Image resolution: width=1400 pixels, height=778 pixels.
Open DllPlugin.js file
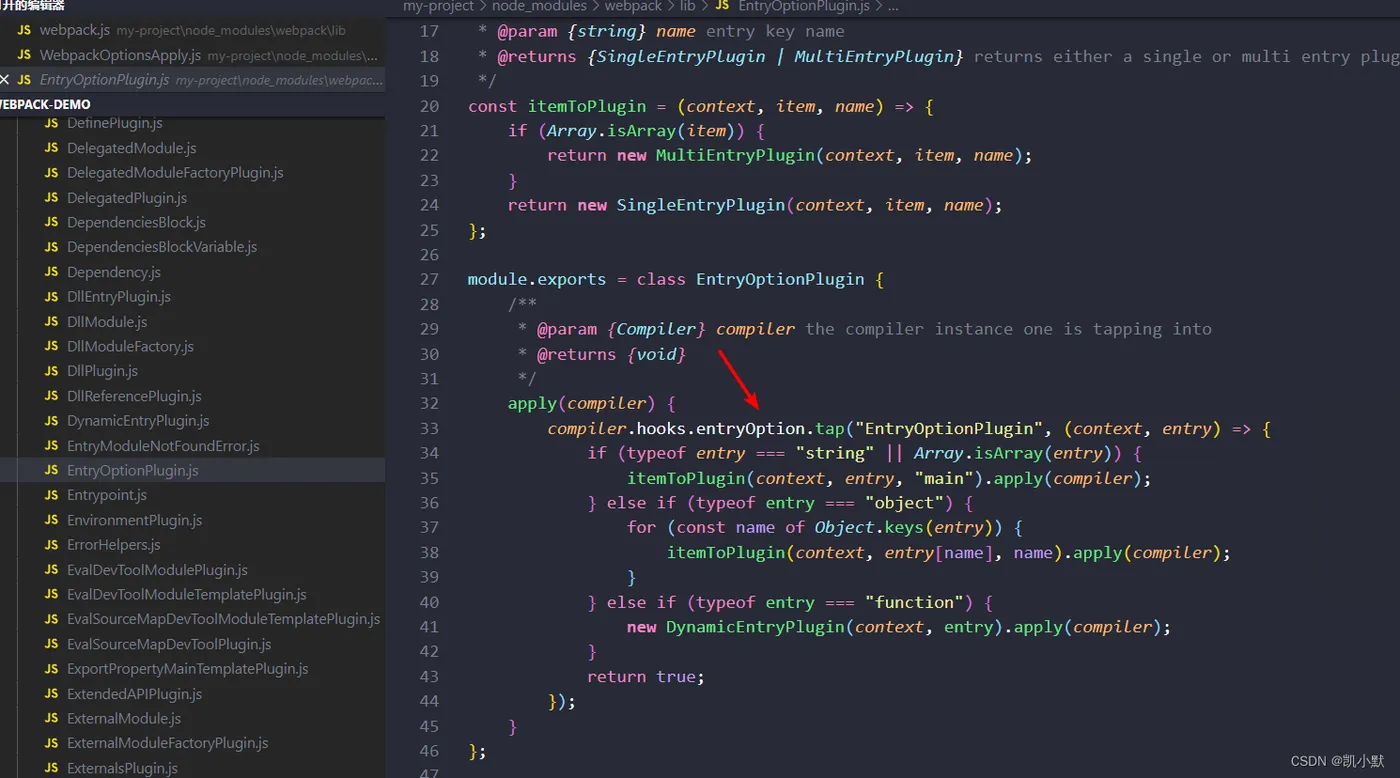(102, 371)
